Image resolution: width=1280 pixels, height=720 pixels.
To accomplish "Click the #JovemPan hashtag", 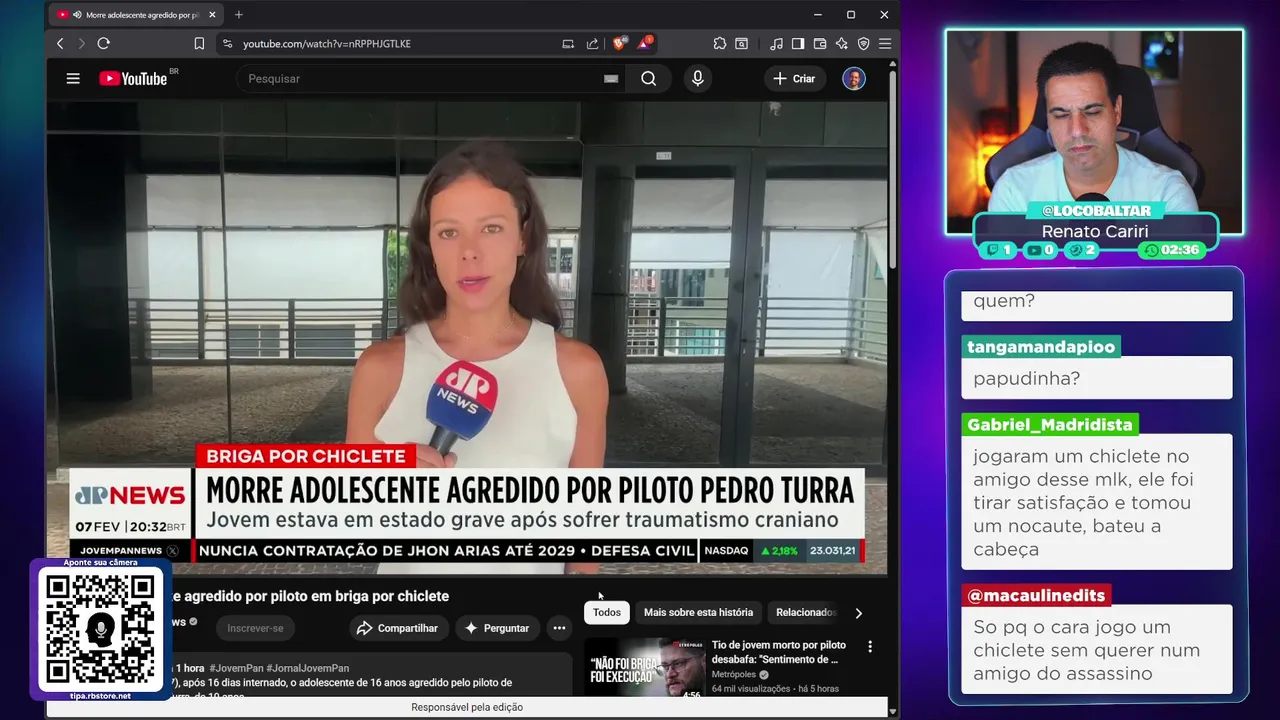I will [x=236, y=668].
